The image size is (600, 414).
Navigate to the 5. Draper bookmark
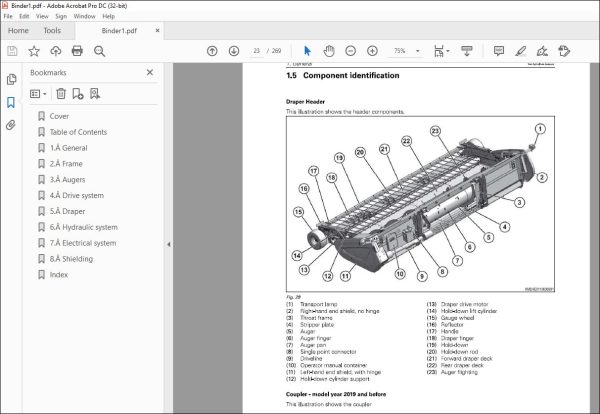click(68, 211)
